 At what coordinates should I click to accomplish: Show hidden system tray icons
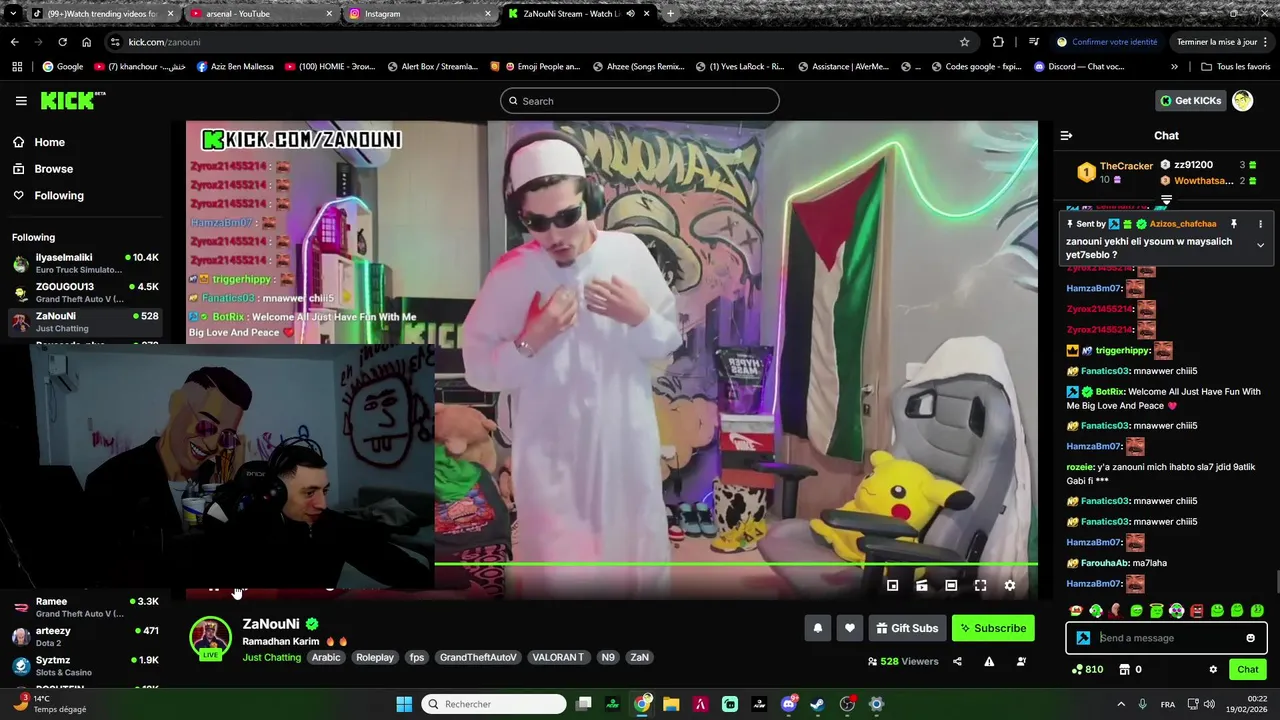1120,704
